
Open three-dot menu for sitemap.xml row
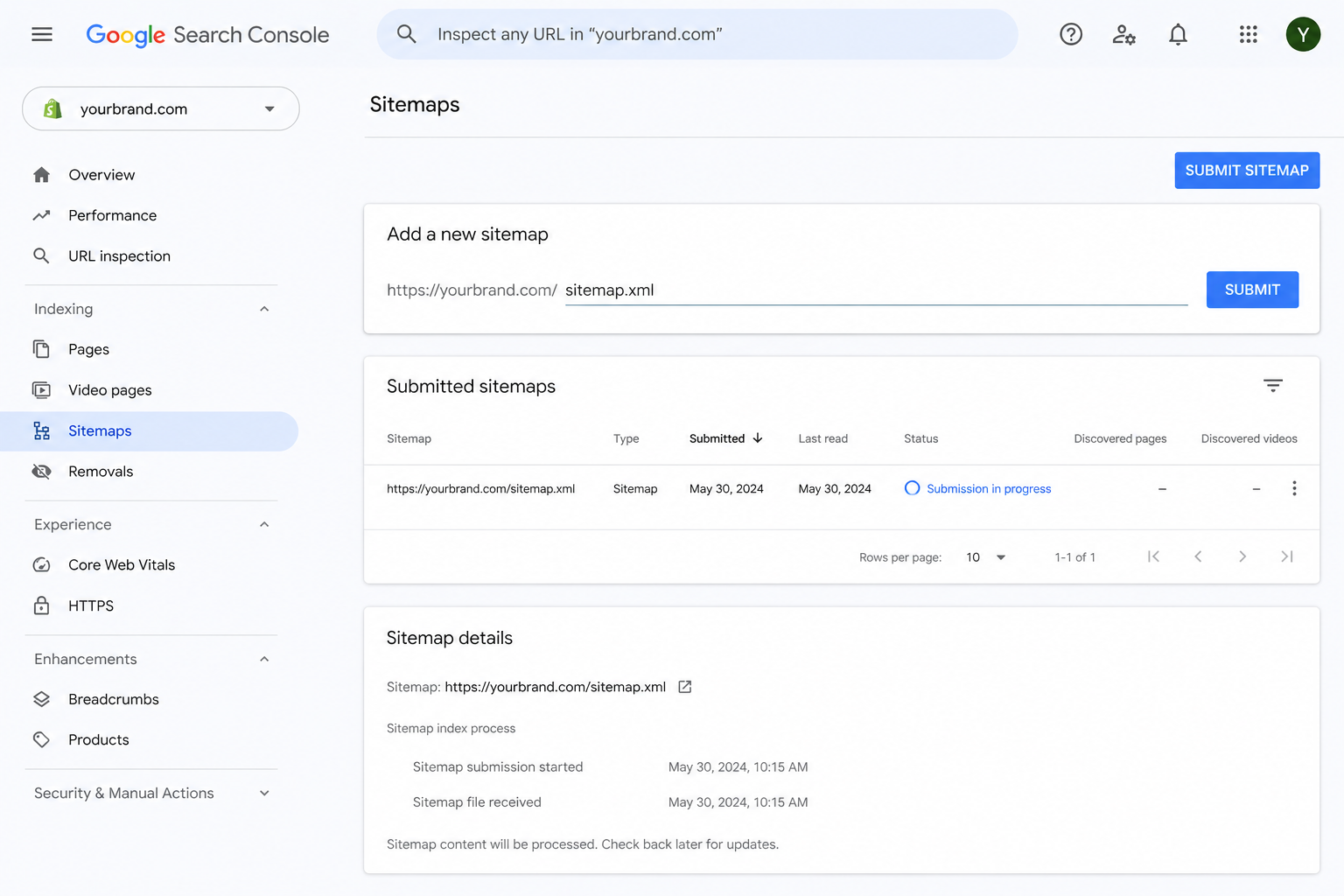click(x=1294, y=488)
